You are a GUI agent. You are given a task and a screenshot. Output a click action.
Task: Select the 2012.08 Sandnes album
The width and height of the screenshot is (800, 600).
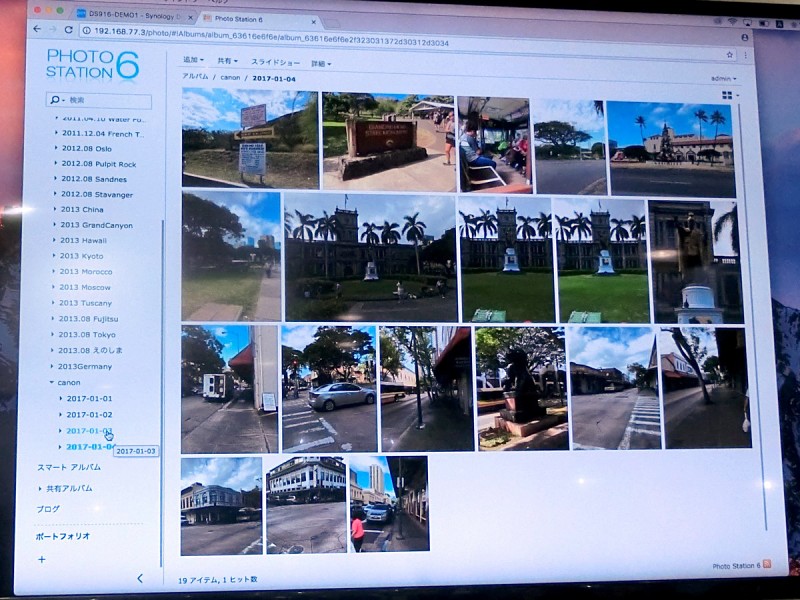click(94, 179)
